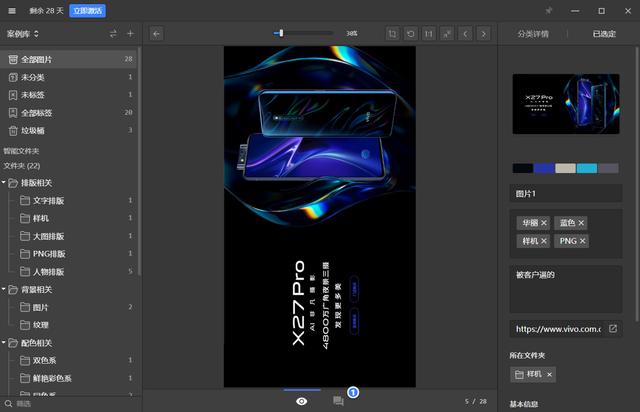Collapse the 配色相关 folder group
This screenshot has width=640, height=412.
(x=4, y=343)
